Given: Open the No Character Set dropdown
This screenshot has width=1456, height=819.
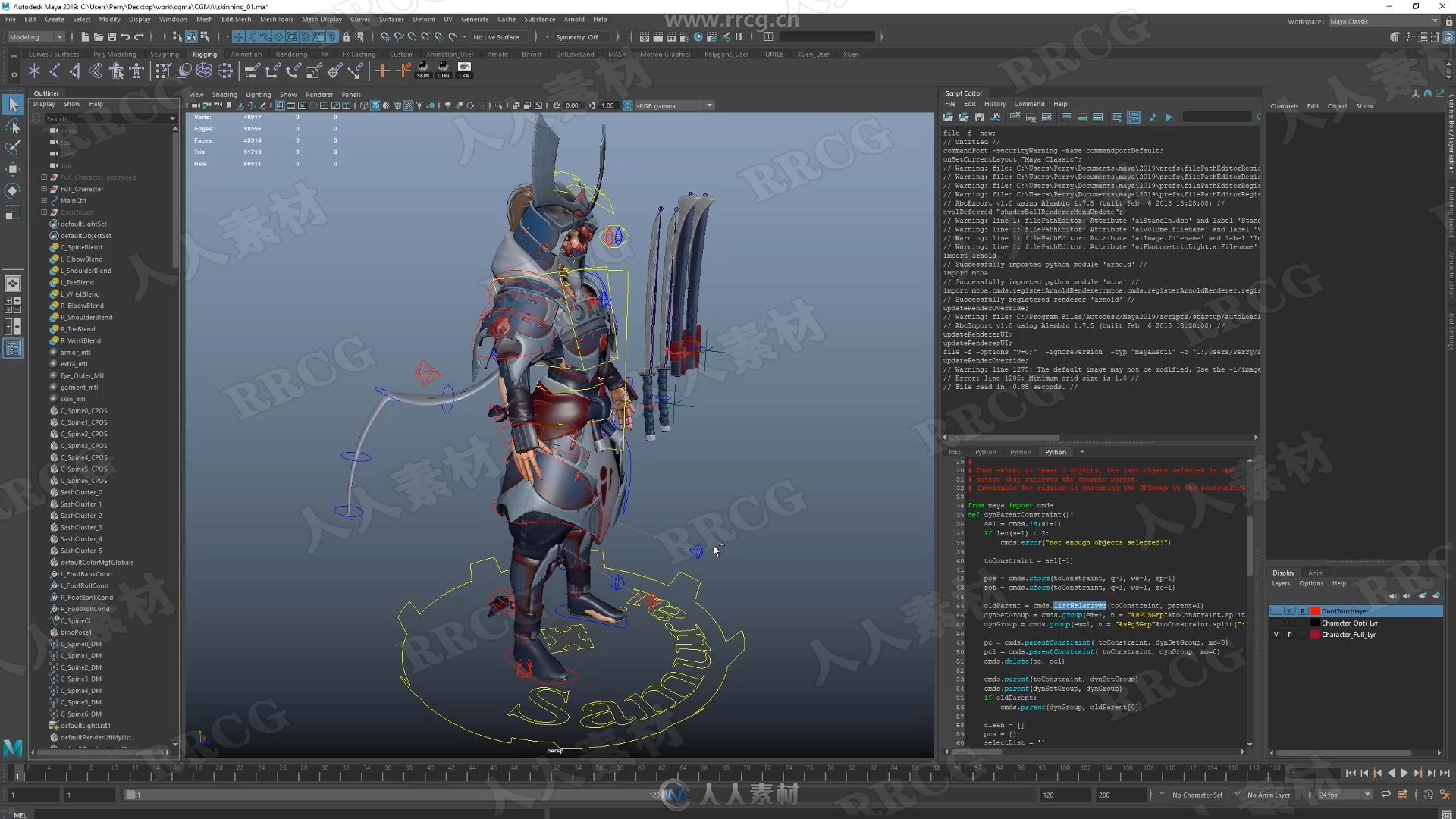Looking at the screenshot, I should coord(1197,795).
